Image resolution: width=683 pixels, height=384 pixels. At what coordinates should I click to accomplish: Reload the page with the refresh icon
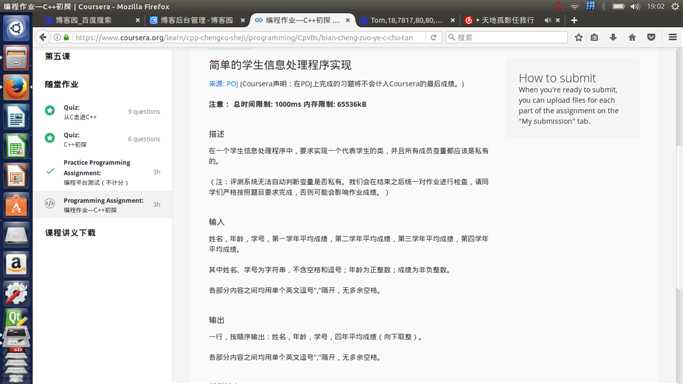point(433,37)
